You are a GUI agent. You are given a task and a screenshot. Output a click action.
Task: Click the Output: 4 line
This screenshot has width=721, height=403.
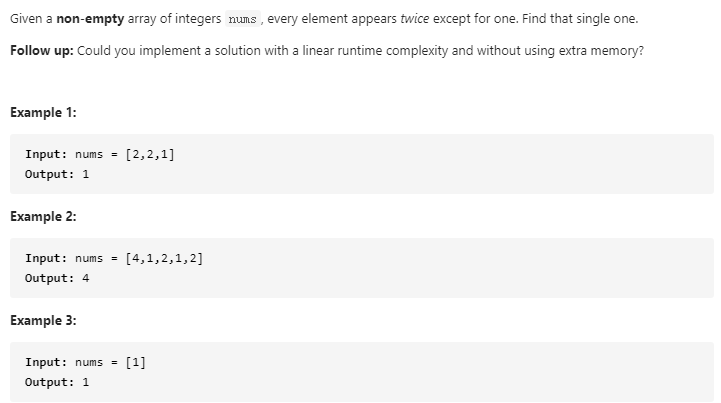point(57,278)
